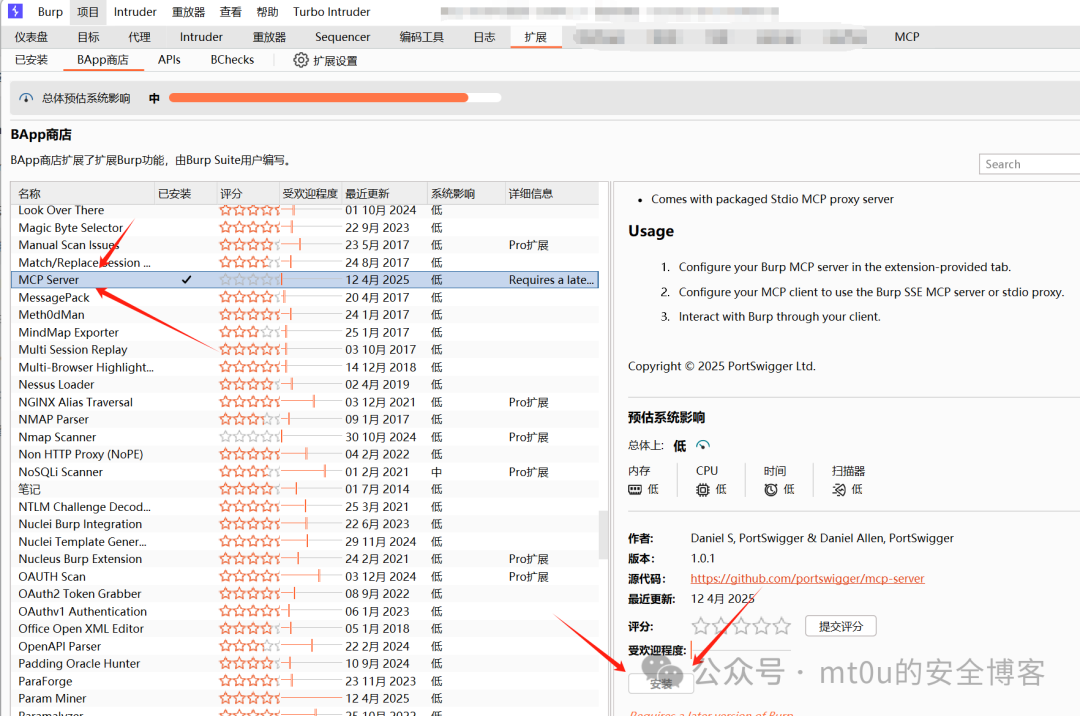
Task: Select the NGINX Alias Traversal extension
Action: click(304, 402)
